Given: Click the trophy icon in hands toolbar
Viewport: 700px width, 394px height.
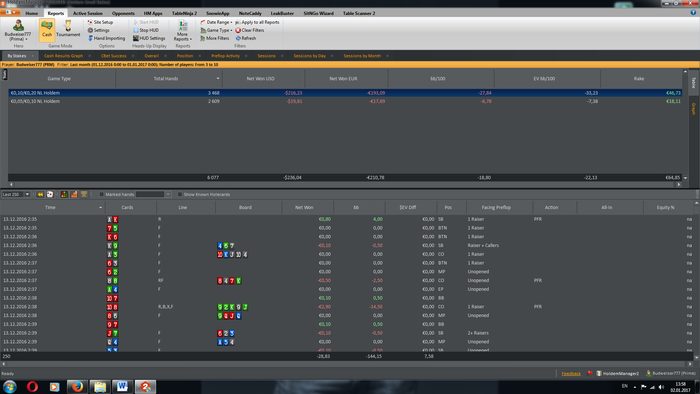Looking at the screenshot, I should point(84,194).
